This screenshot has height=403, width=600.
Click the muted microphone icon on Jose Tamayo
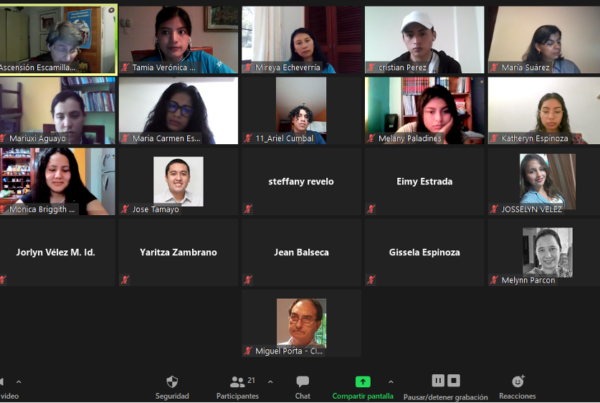(x=125, y=209)
